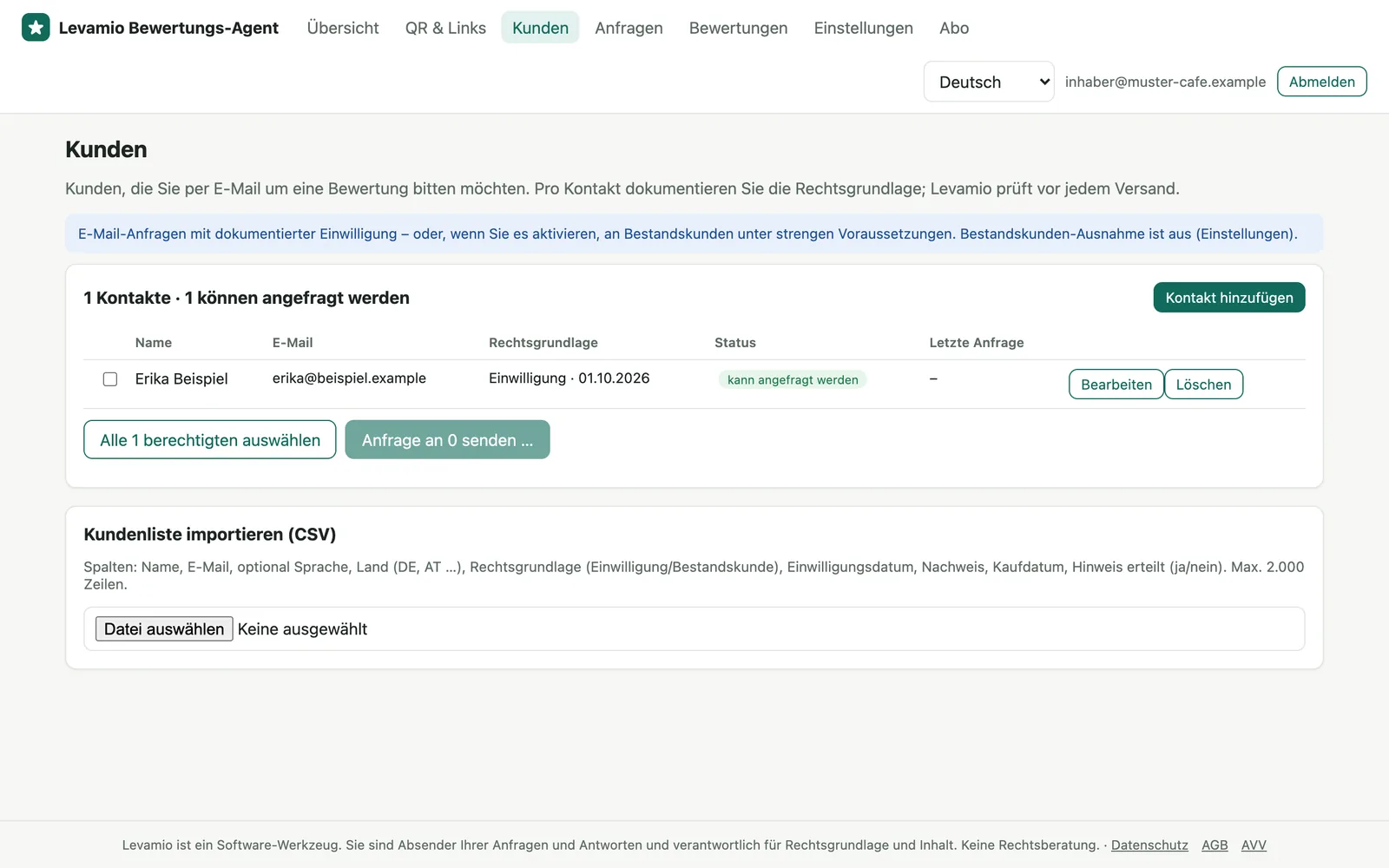Click Anfrage an 0 senden button
The width and height of the screenshot is (1389, 868).
point(447,440)
